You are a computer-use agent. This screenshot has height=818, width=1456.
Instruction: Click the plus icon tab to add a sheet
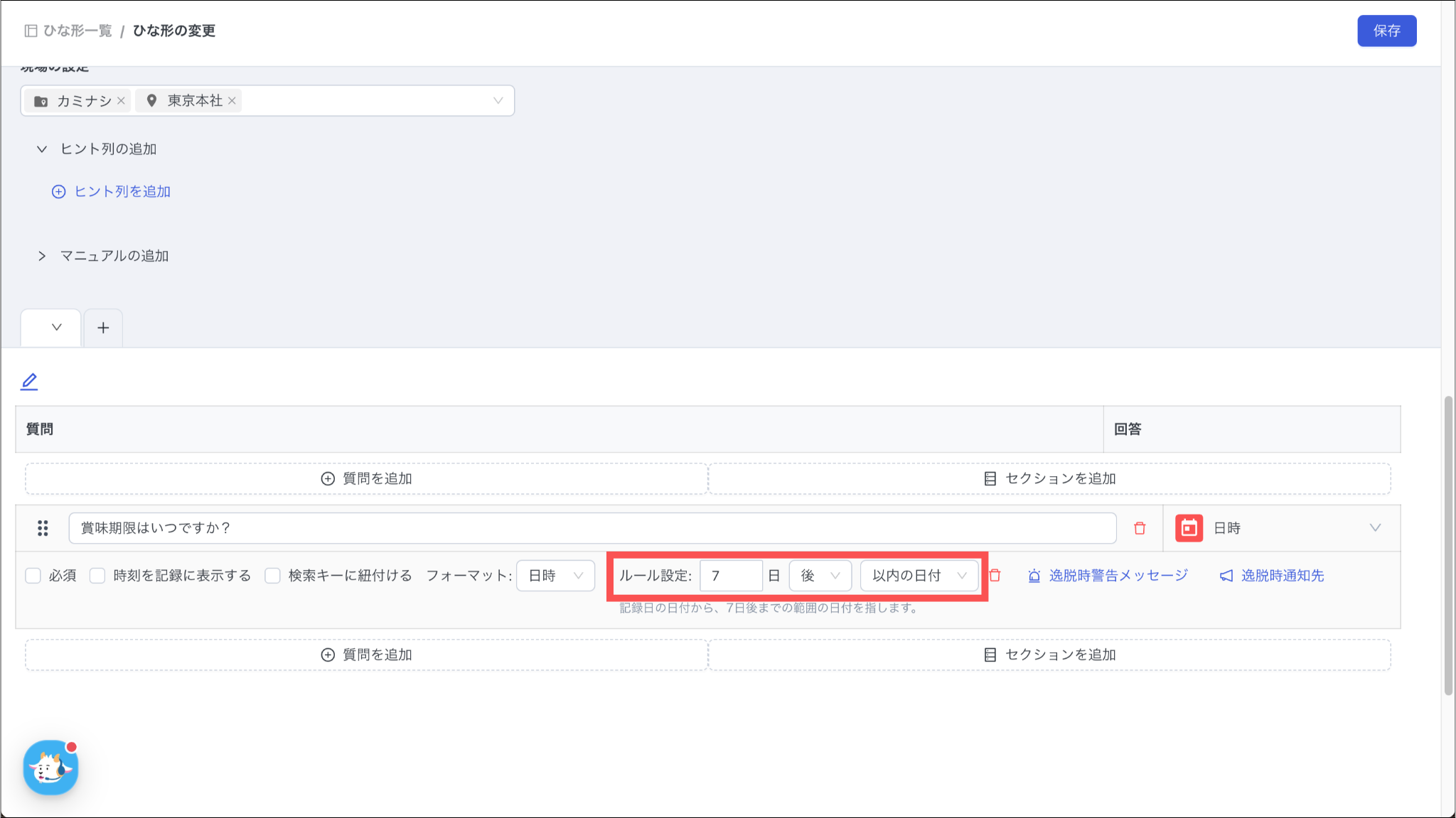(103, 328)
